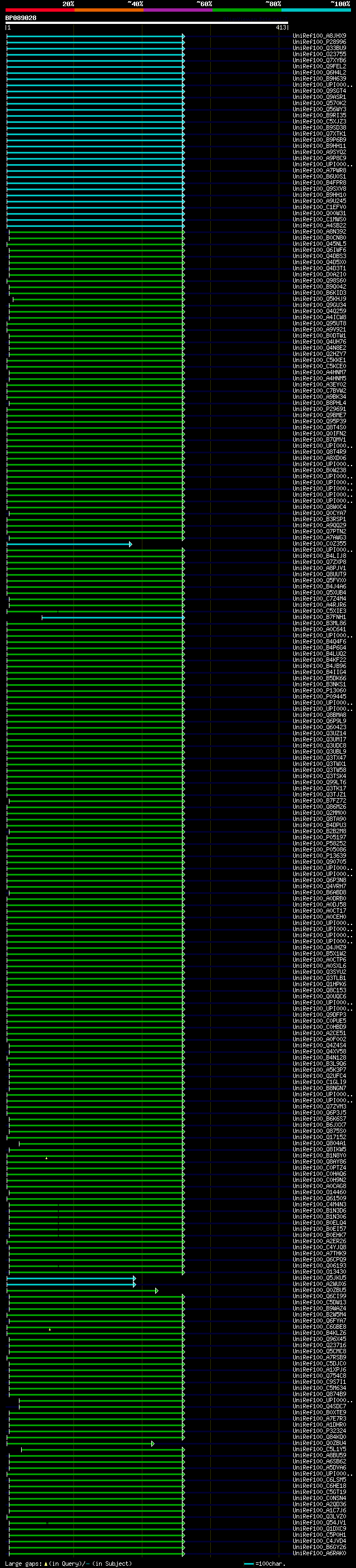Select the UniRef100_B4LIJ8 label
356x1568 pixels.
(x=319, y=556)
